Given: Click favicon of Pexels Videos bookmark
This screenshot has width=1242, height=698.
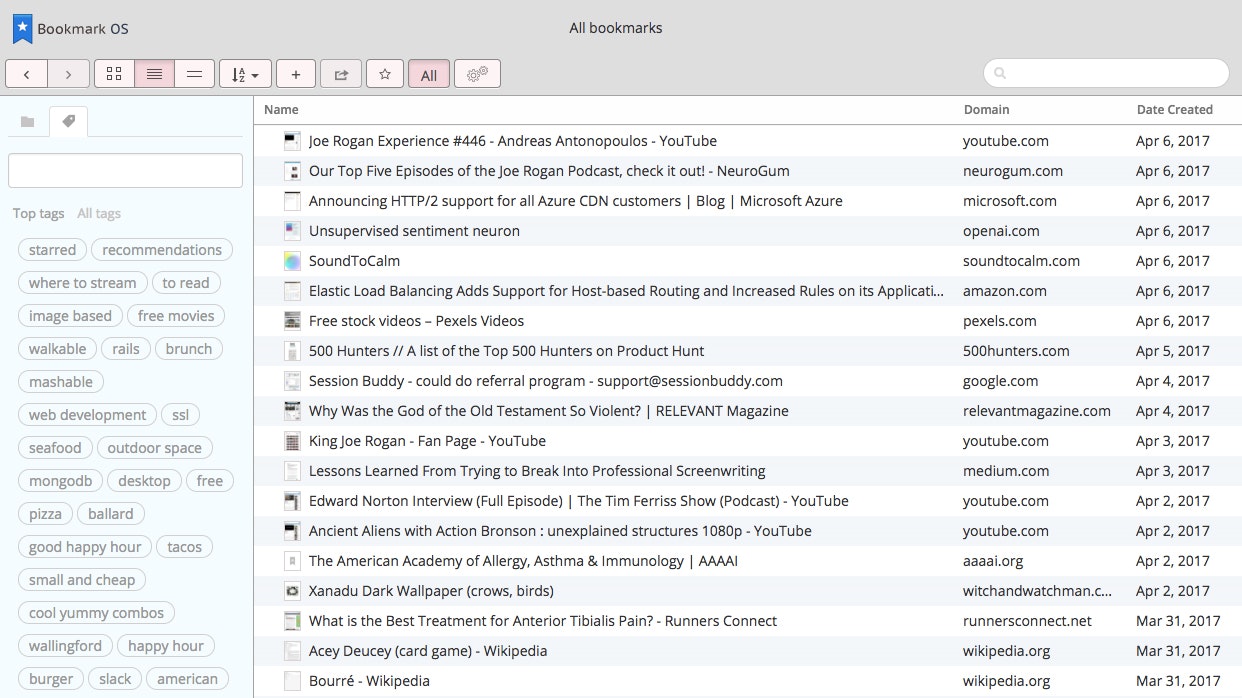Looking at the screenshot, I should coord(292,321).
